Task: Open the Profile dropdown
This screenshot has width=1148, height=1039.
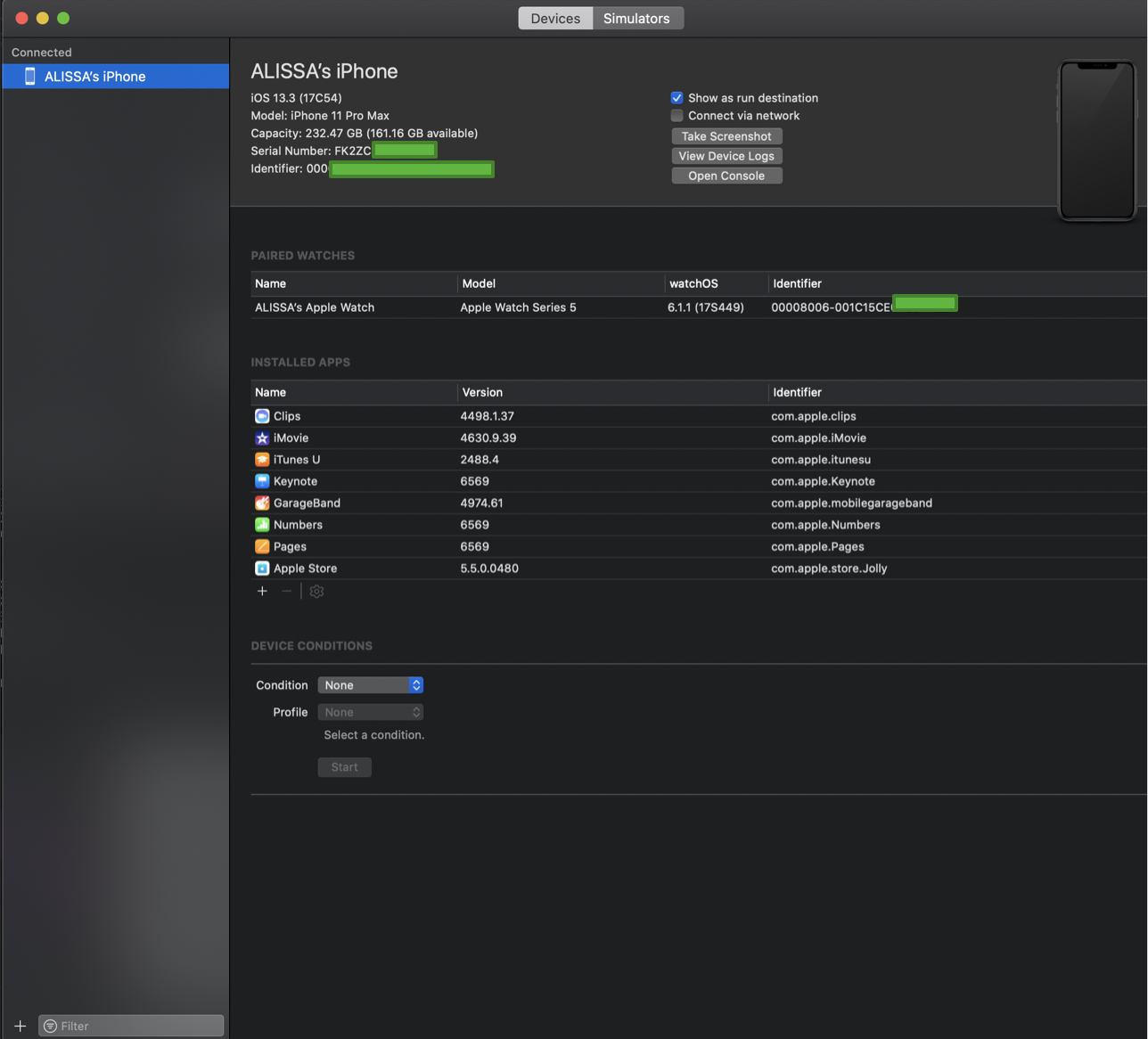Action: tap(371, 712)
